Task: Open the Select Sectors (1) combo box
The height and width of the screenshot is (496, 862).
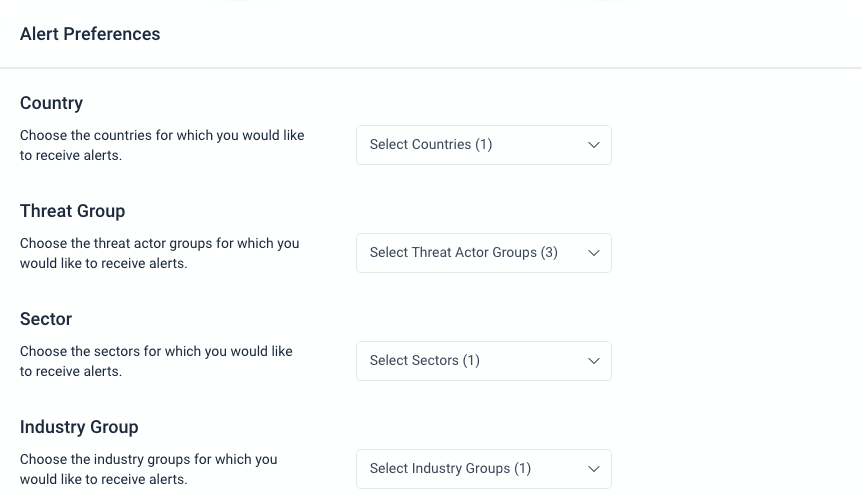Action: click(483, 361)
